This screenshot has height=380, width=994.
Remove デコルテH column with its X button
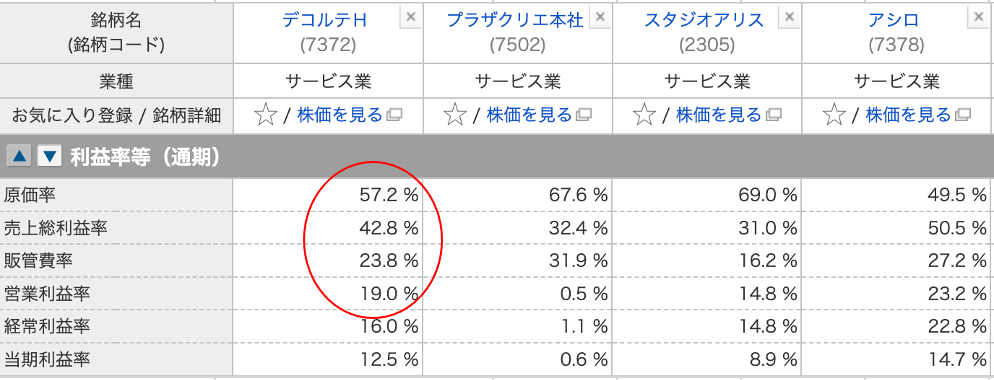(x=410, y=18)
